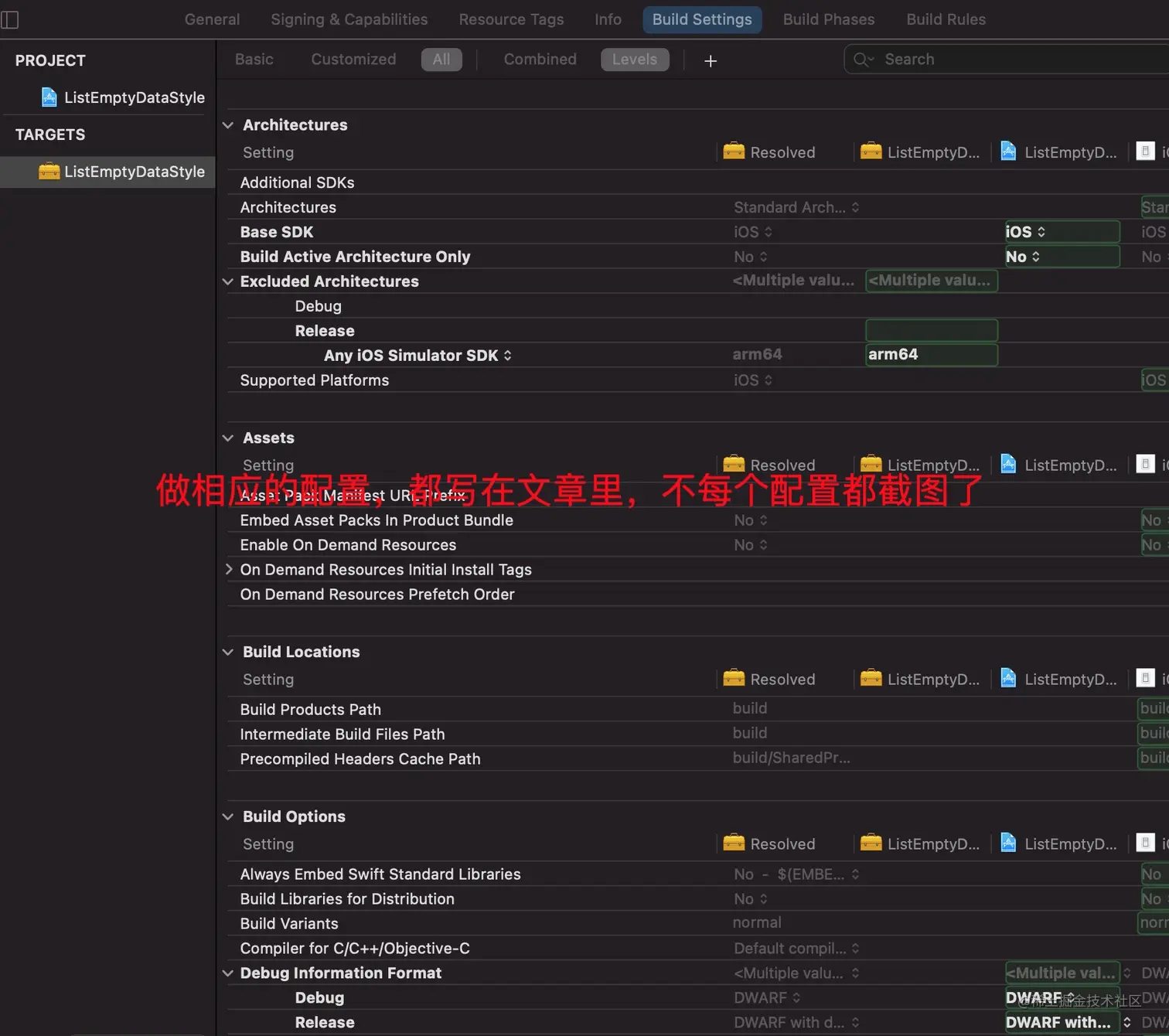1169x1036 pixels.
Task: Collapse the Debug Information Format row
Action: coord(228,973)
